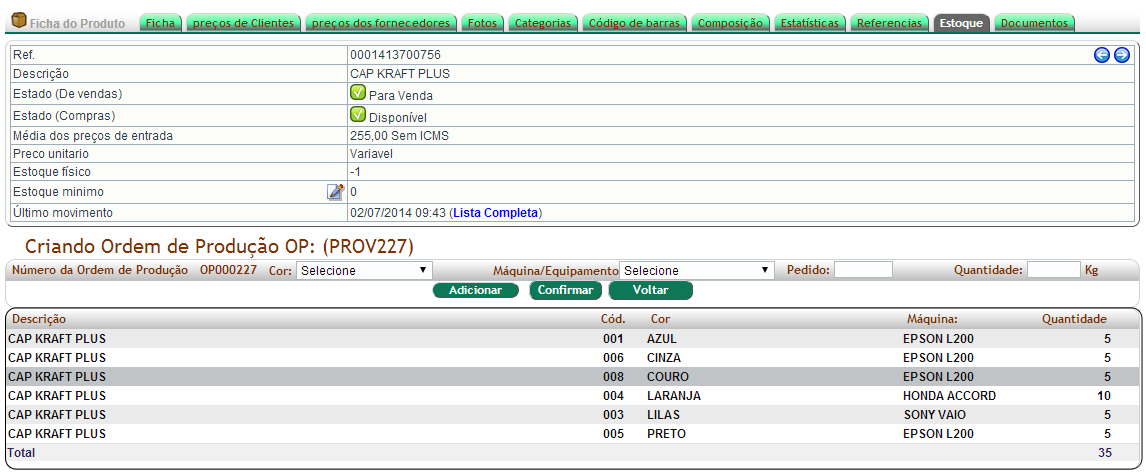The width and height of the screenshot is (1146, 476).
Task: Click into the Quantidade input field
Action: point(1053,270)
